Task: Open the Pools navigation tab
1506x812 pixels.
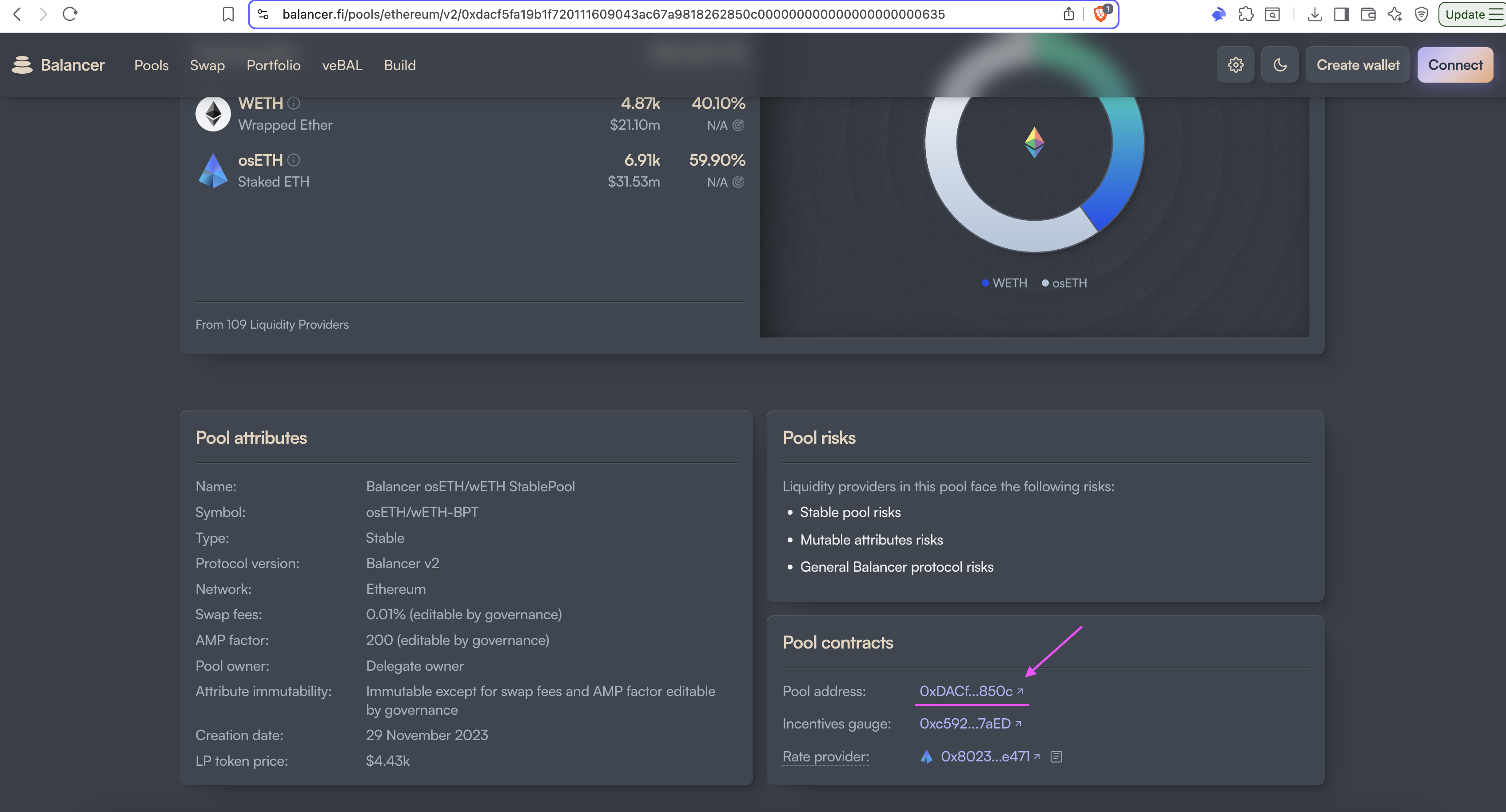Action: [x=151, y=65]
